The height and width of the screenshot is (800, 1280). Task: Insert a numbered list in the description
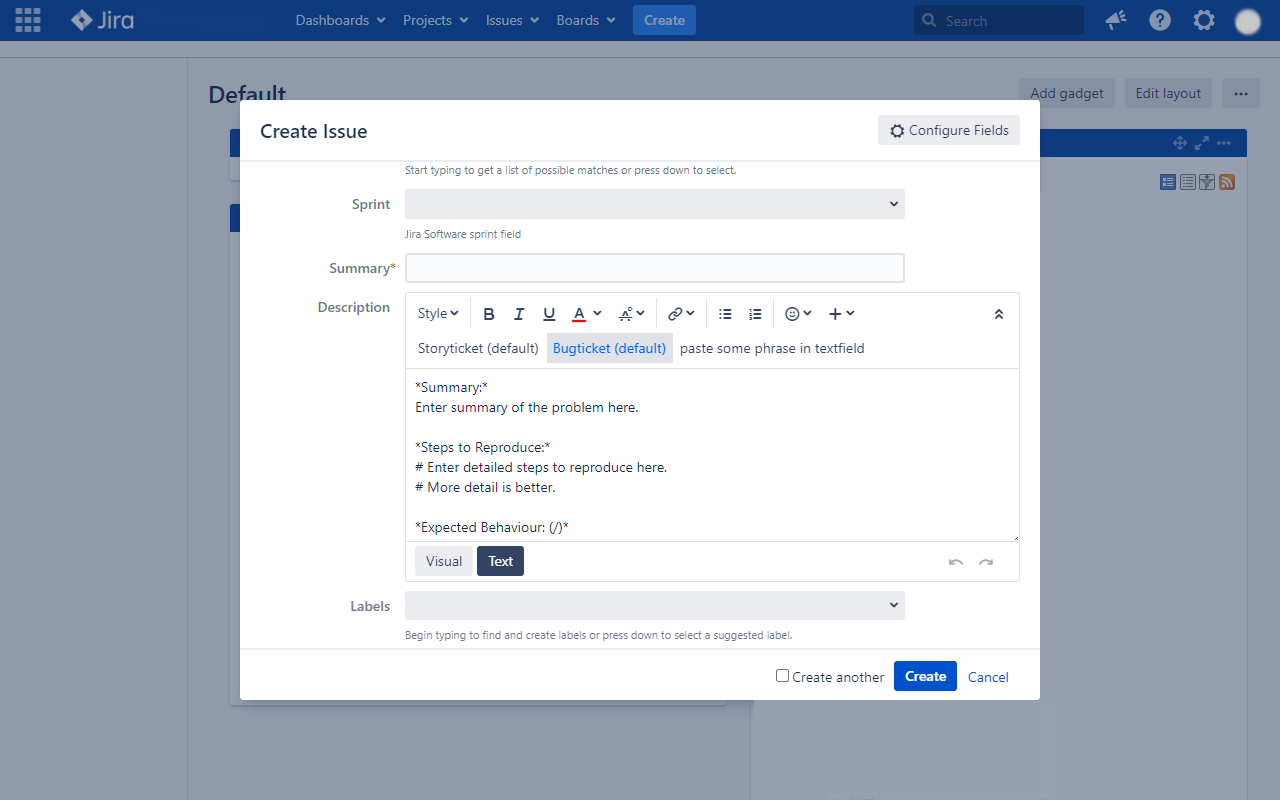[754, 313]
